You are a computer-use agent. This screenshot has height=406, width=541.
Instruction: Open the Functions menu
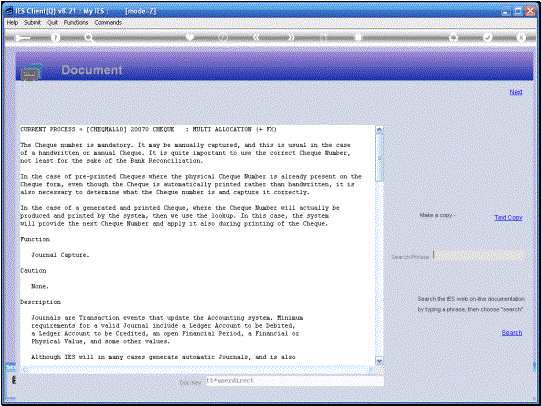point(76,22)
